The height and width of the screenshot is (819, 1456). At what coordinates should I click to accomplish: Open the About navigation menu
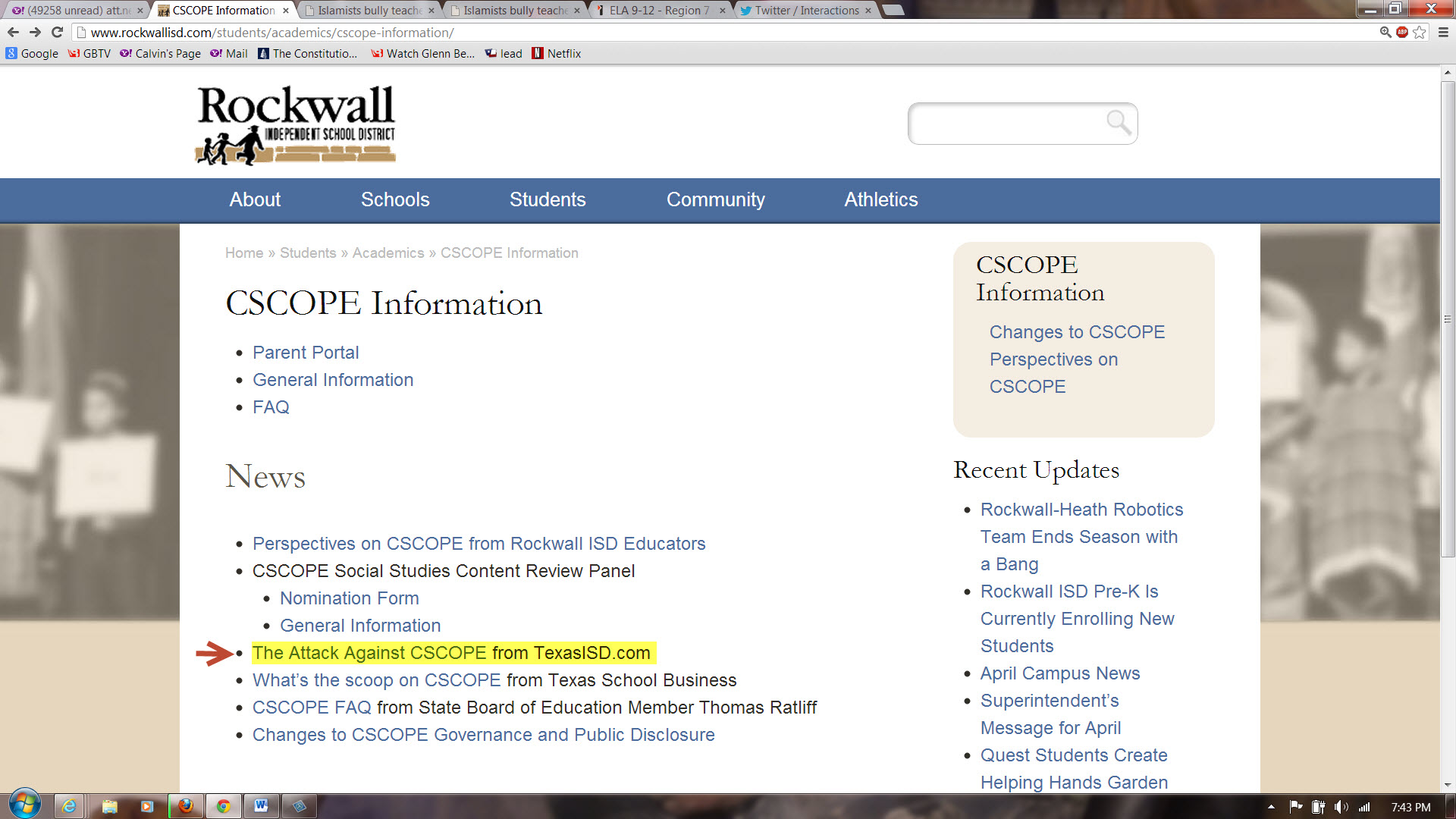[x=255, y=199]
